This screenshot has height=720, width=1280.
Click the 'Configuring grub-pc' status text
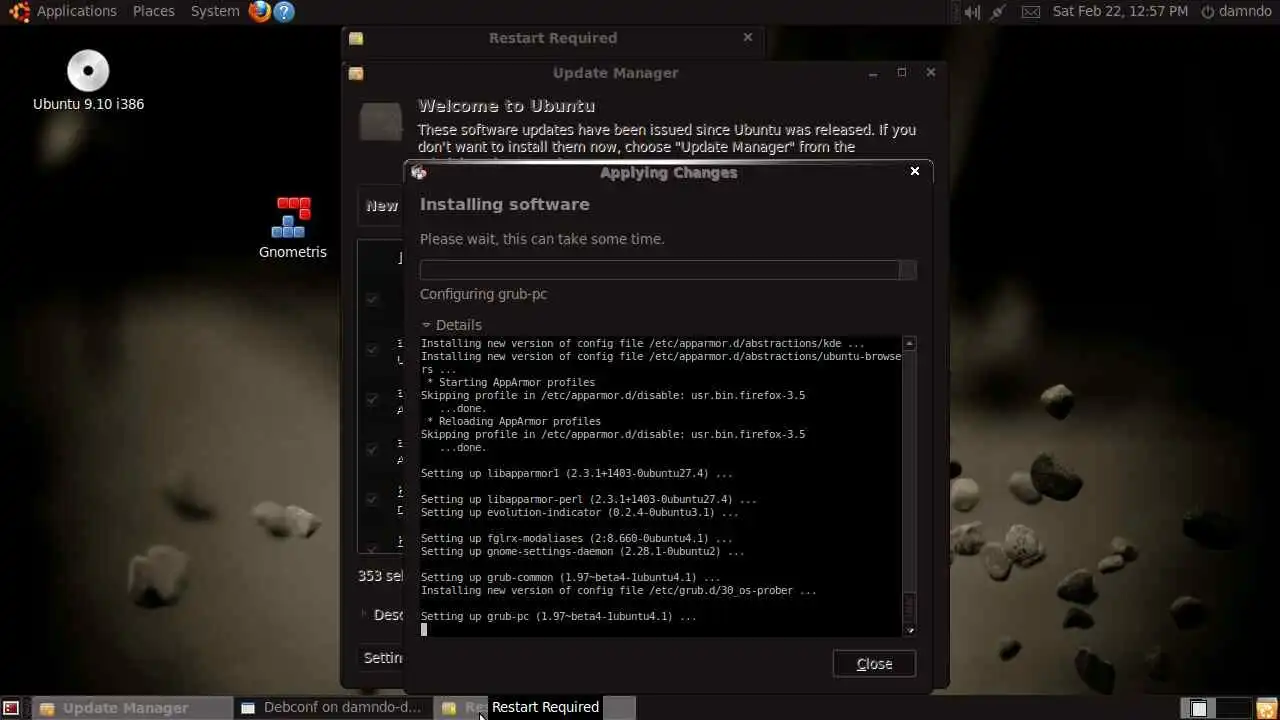(483, 294)
